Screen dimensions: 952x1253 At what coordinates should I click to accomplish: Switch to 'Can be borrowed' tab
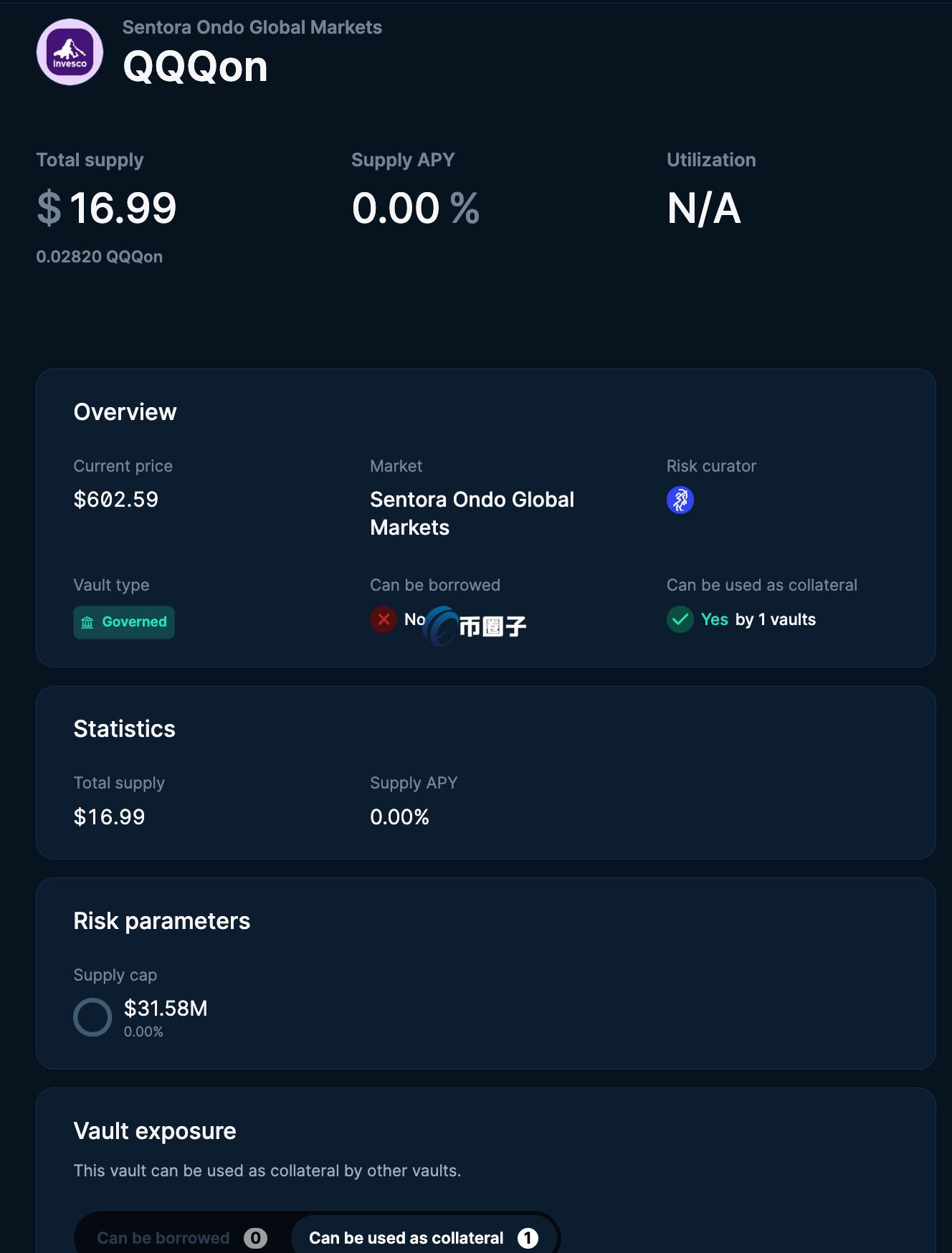pos(163,1238)
